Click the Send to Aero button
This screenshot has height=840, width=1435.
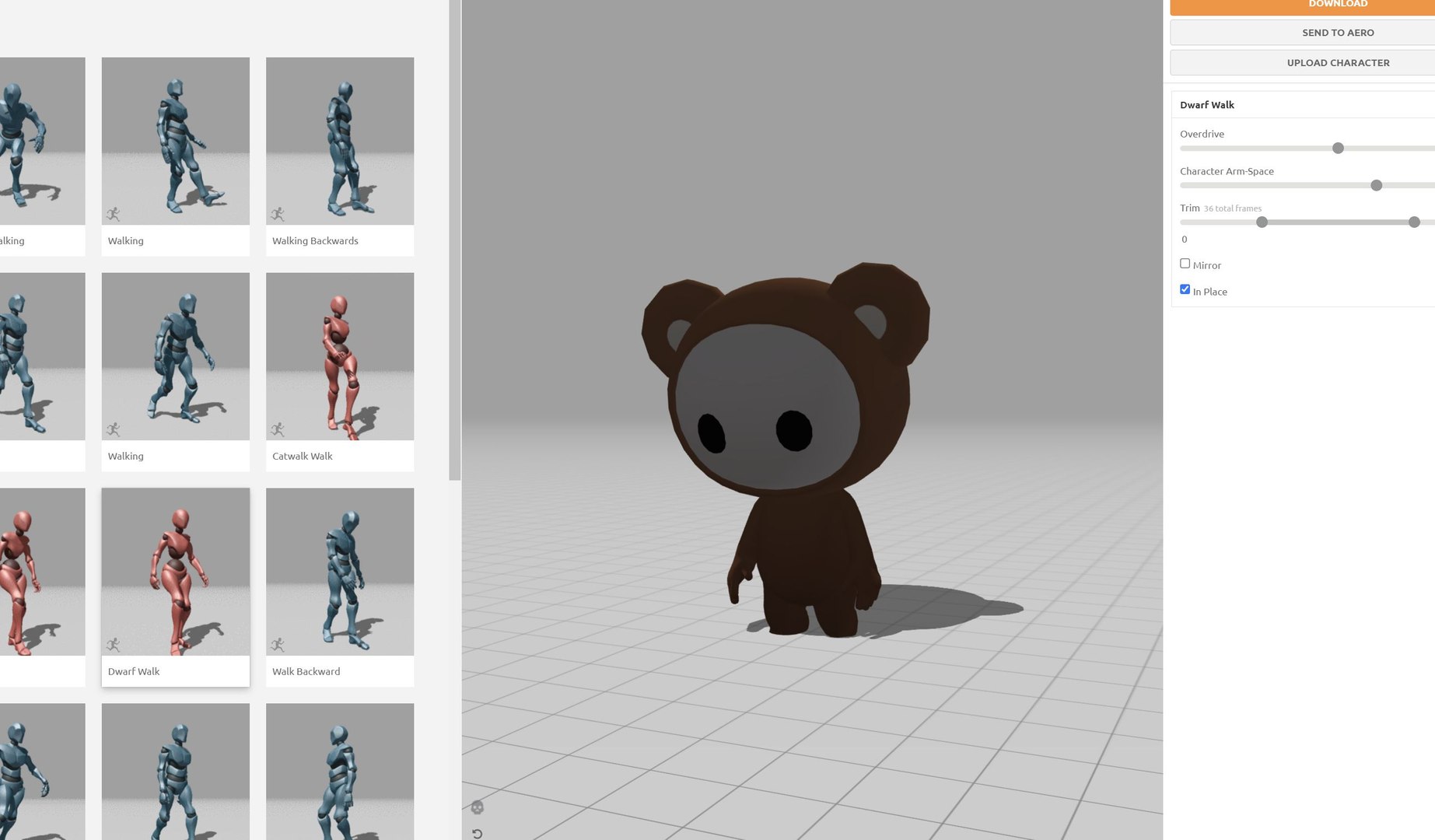[1303, 33]
